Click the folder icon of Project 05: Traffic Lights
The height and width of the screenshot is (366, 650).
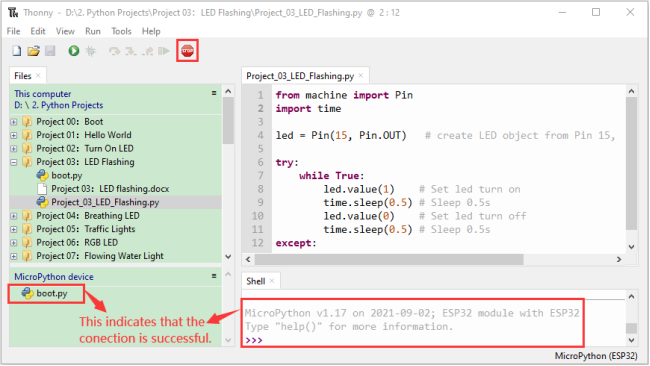27,229
